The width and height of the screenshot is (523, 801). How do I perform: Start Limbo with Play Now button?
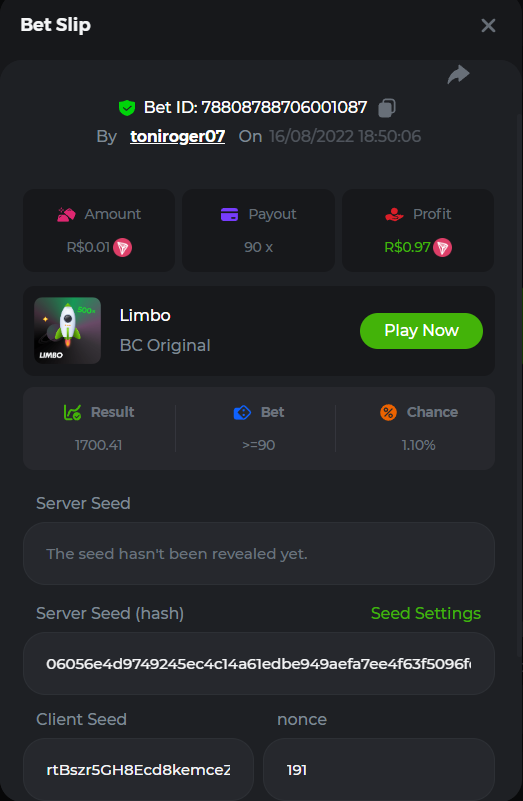pos(421,331)
